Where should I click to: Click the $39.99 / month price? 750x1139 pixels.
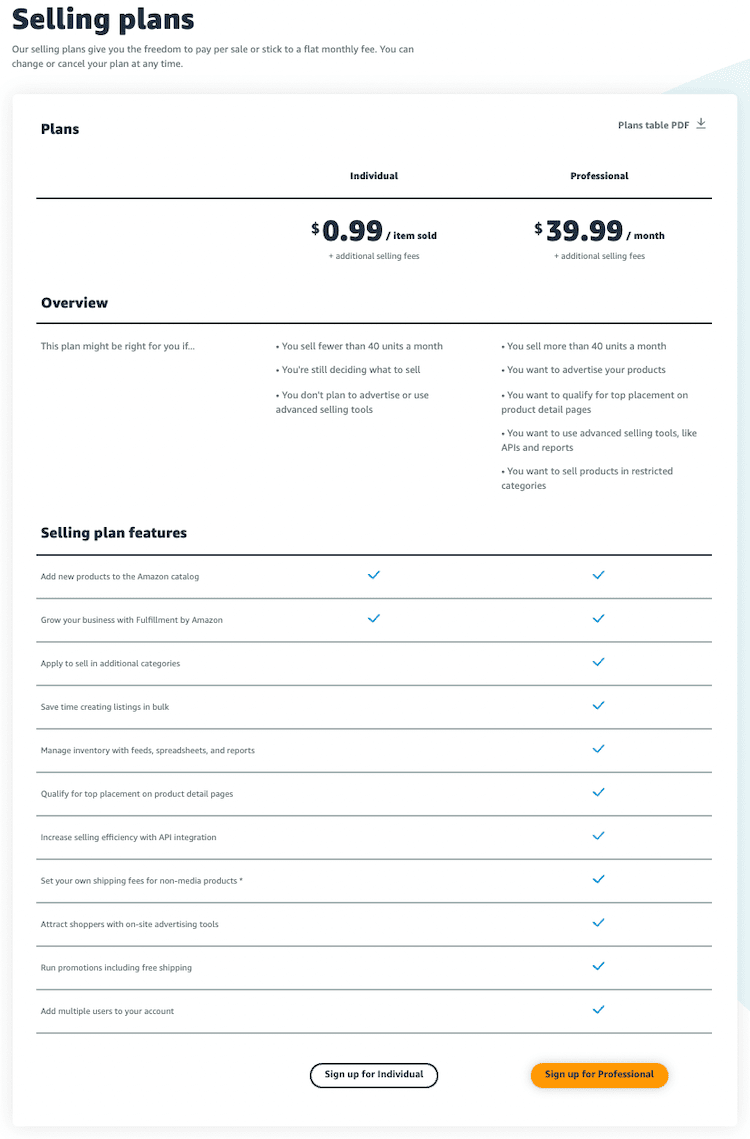click(599, 232)
